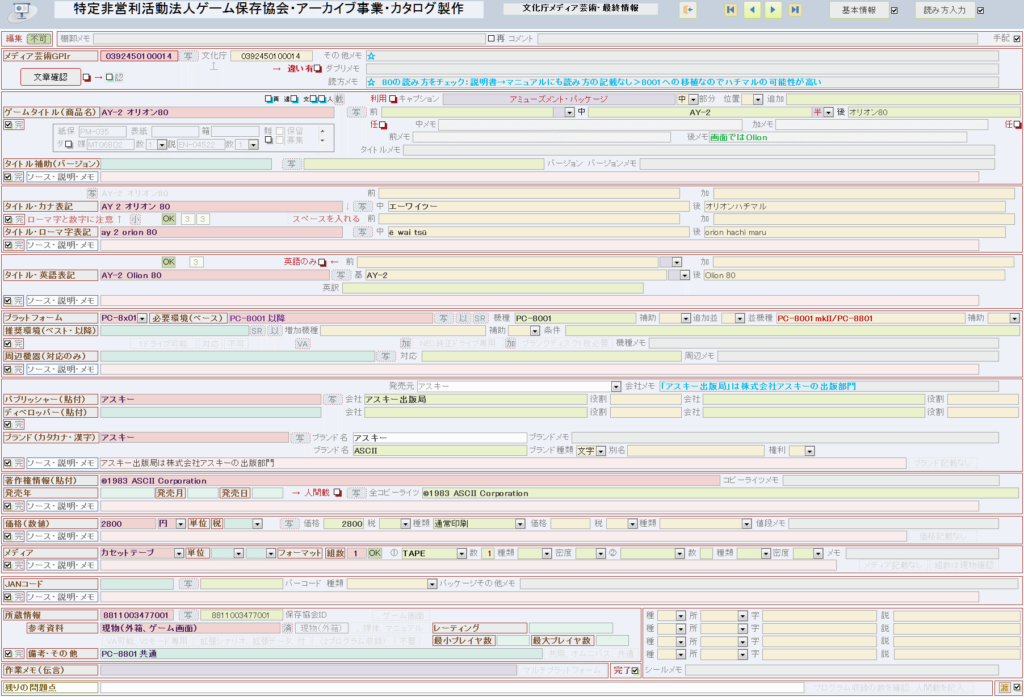Click the 残りの問題点 input field

click(x=452, y=687)
